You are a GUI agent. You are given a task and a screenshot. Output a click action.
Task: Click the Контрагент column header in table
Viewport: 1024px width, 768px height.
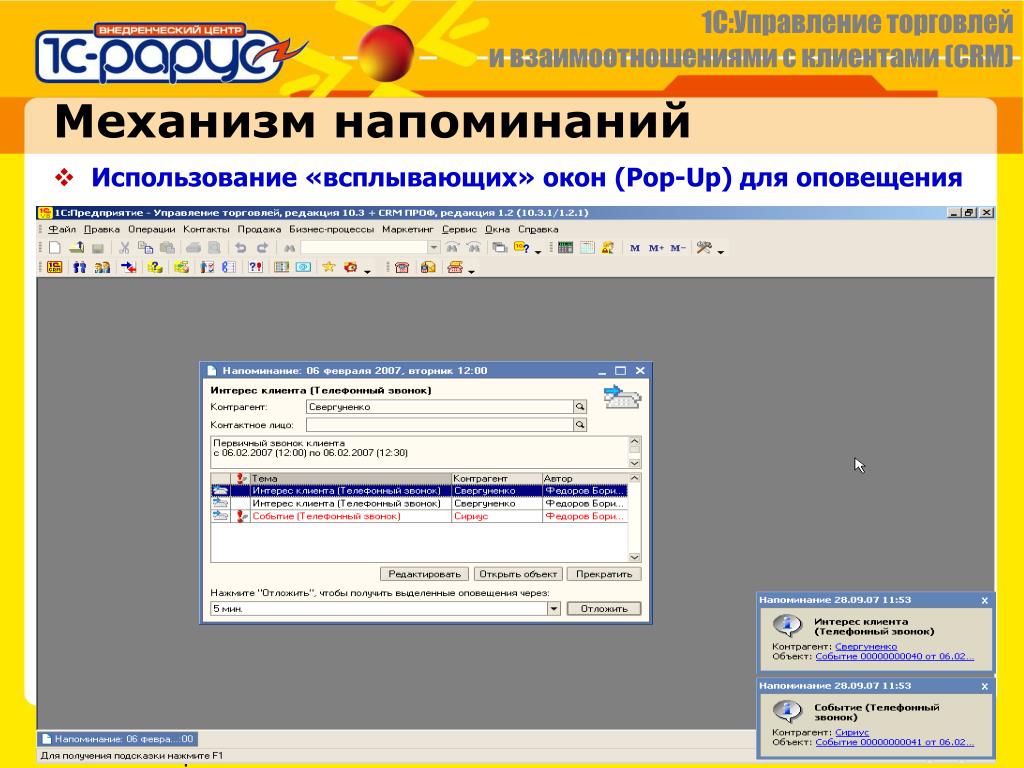pos(496,478)
